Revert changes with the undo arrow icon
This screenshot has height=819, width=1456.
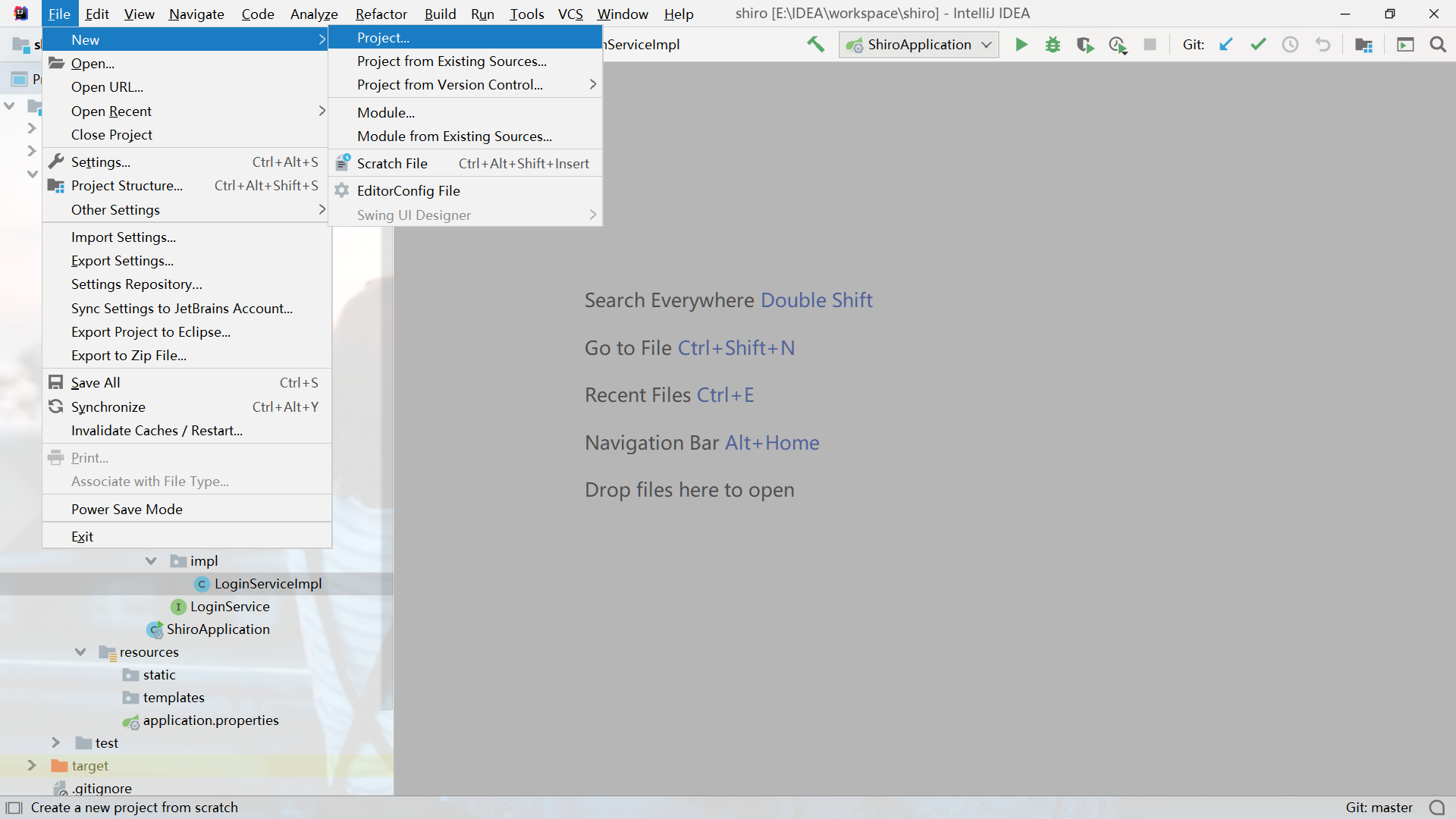[x=1323, y=45]
